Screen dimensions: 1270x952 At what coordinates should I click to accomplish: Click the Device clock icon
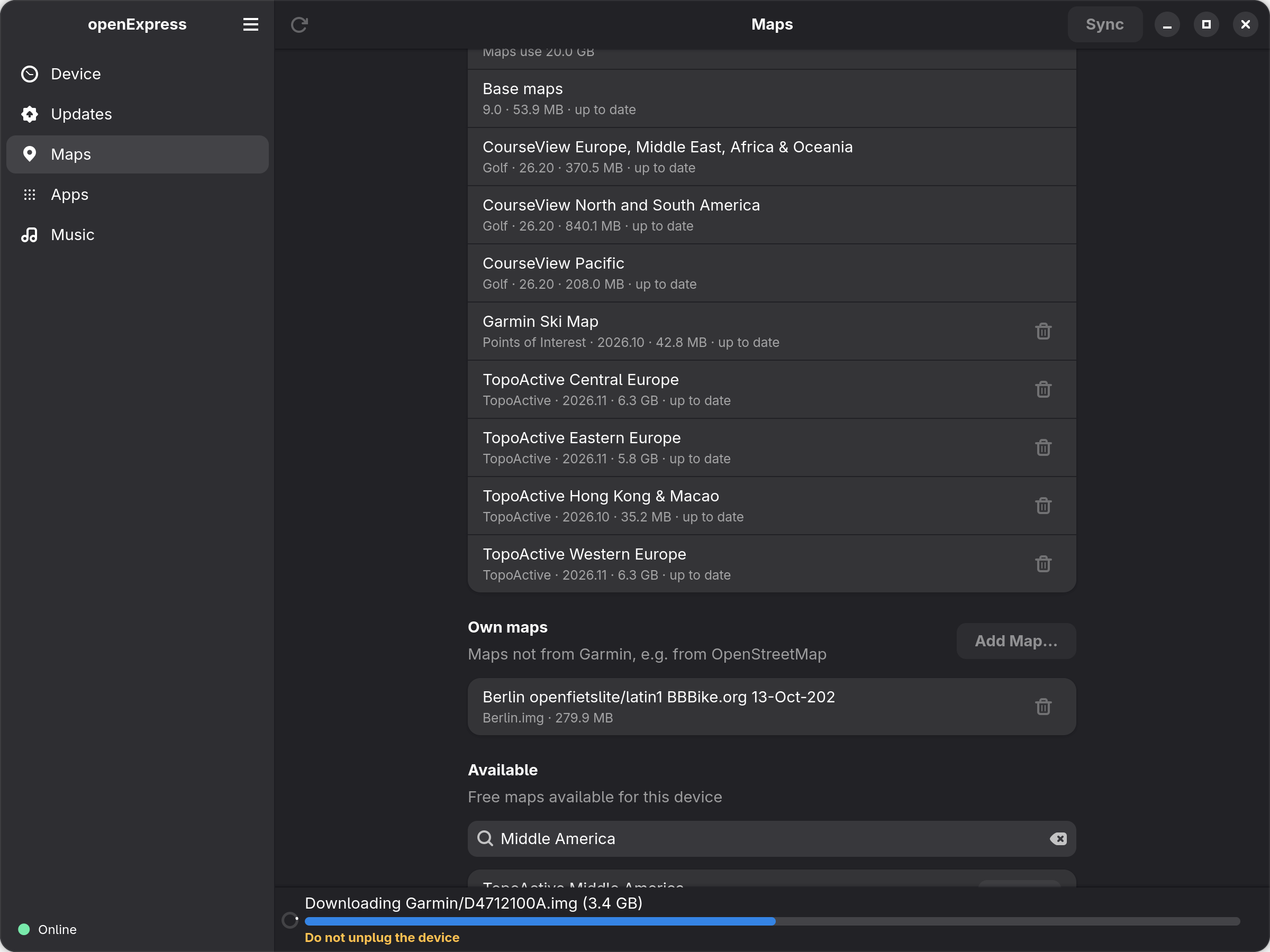30,74
